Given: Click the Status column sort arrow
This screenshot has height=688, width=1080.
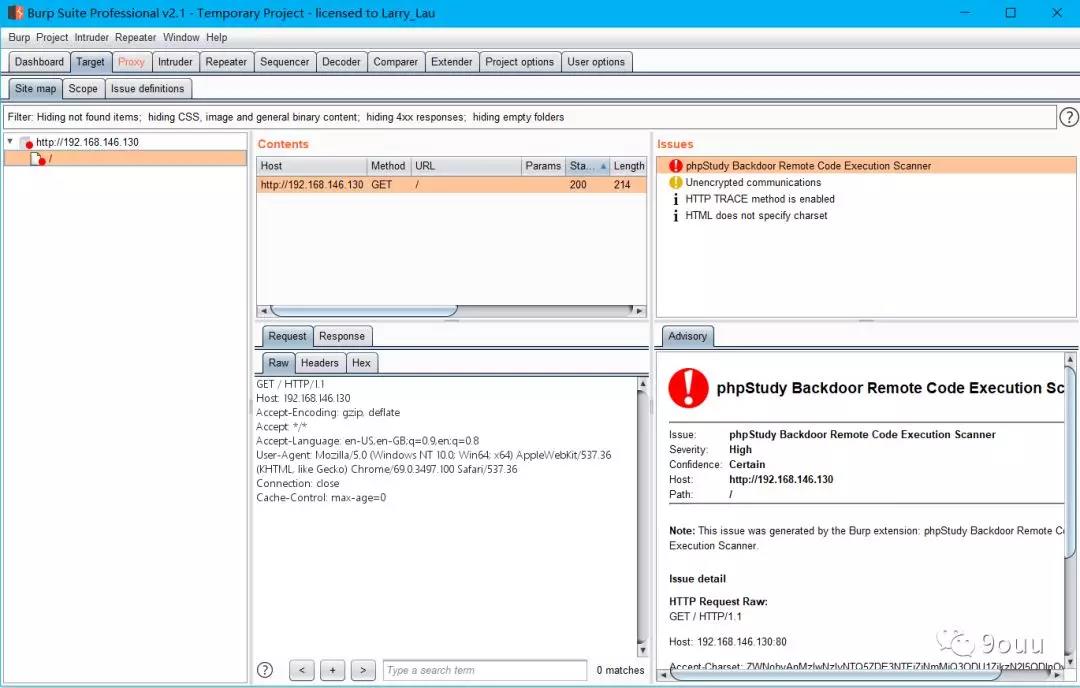Looking at the screenshot, I should 603,166.
